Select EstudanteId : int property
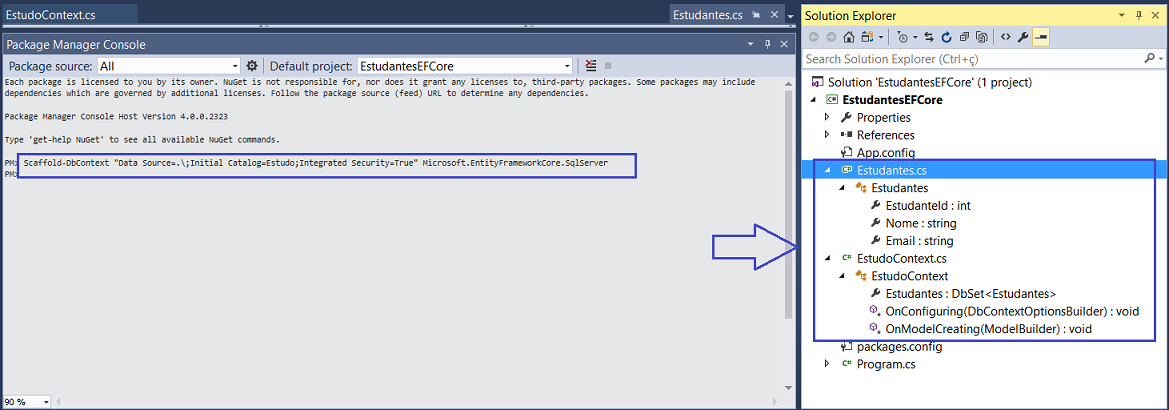Screen dimensions: 1169x410 pos(927,205)
